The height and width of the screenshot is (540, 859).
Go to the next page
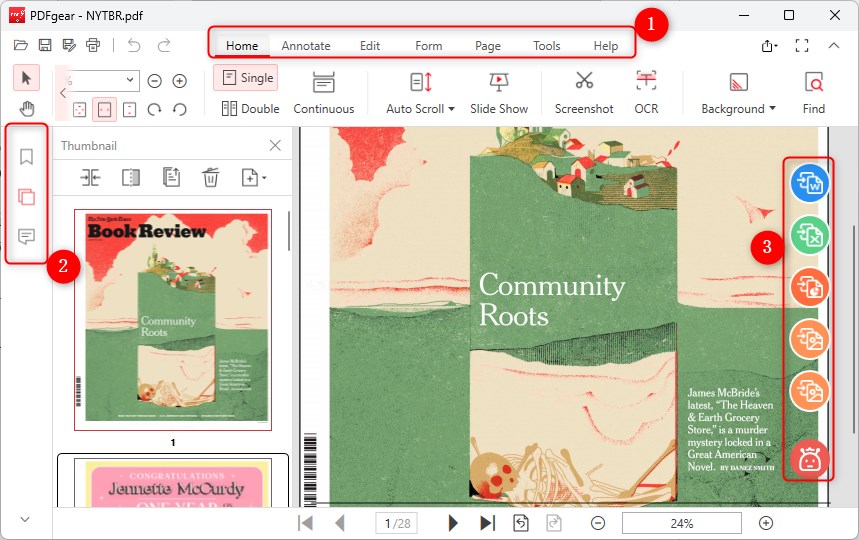click(453, 523)
